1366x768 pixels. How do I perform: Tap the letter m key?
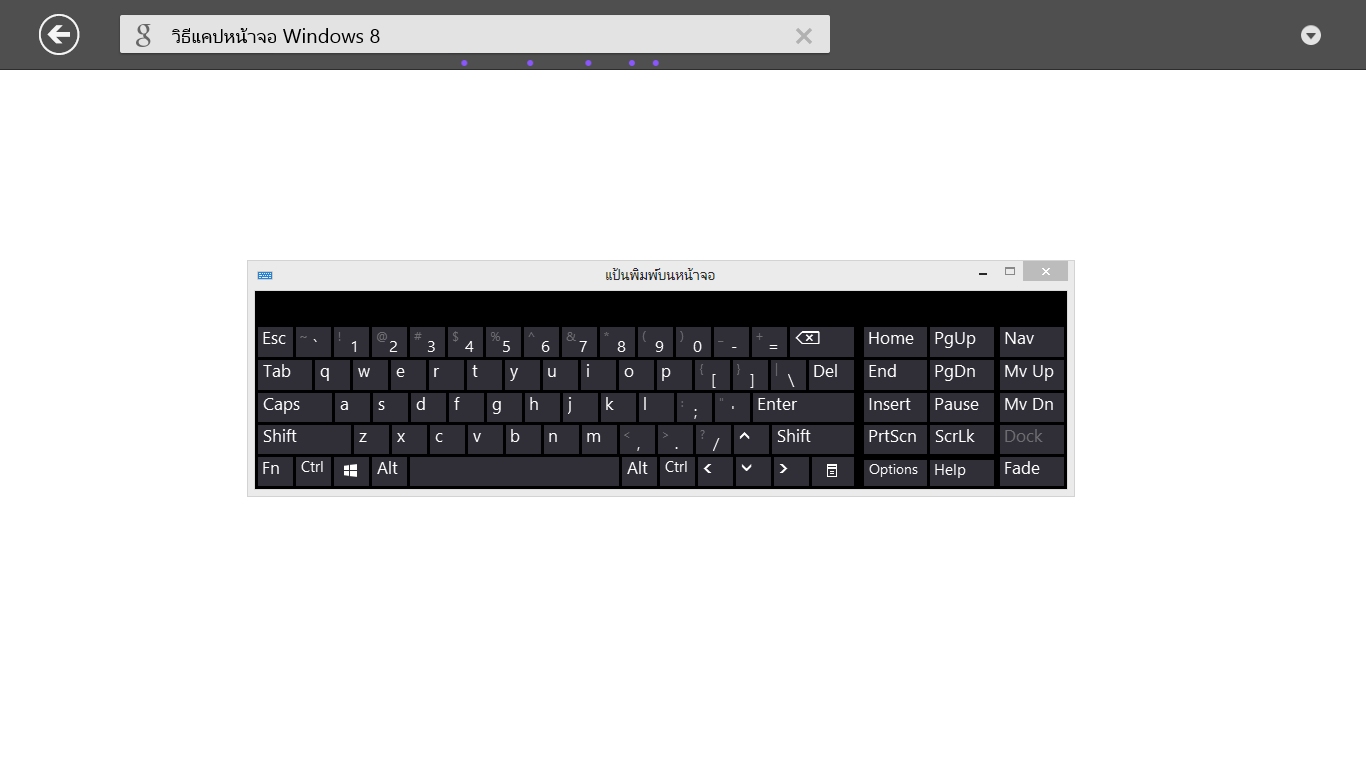pyautogui.click(x=599, y=439)
